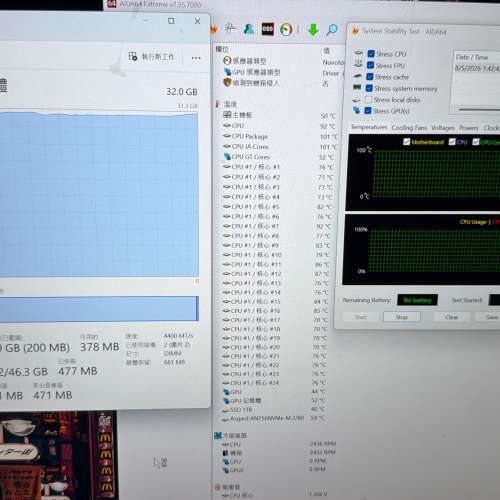This screenshot has width=500, height=500.
Task: Click the 32.0 GB memory total label
Action: tap(182, 92)
